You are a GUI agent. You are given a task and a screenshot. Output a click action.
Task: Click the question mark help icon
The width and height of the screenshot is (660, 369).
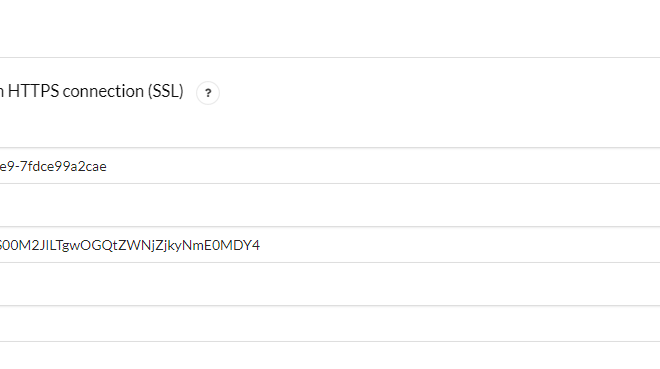point(208,93)
